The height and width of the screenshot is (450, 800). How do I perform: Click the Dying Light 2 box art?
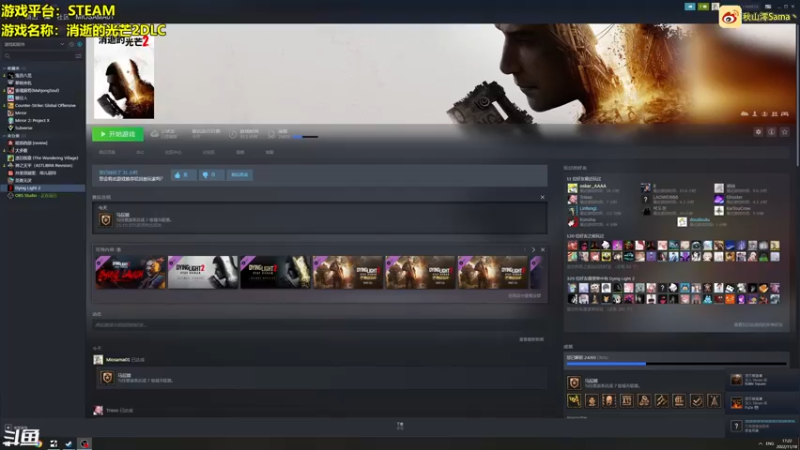click(124, 77)
